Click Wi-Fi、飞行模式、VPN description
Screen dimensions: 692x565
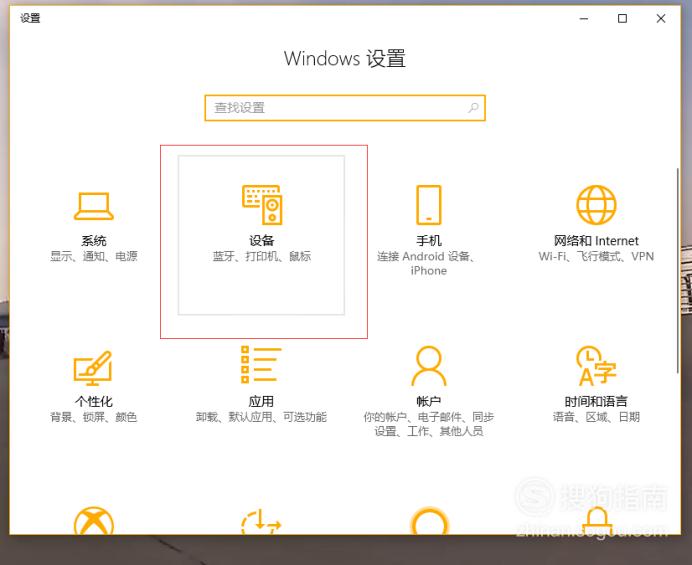pyautogui.click(x=596, y=256)
